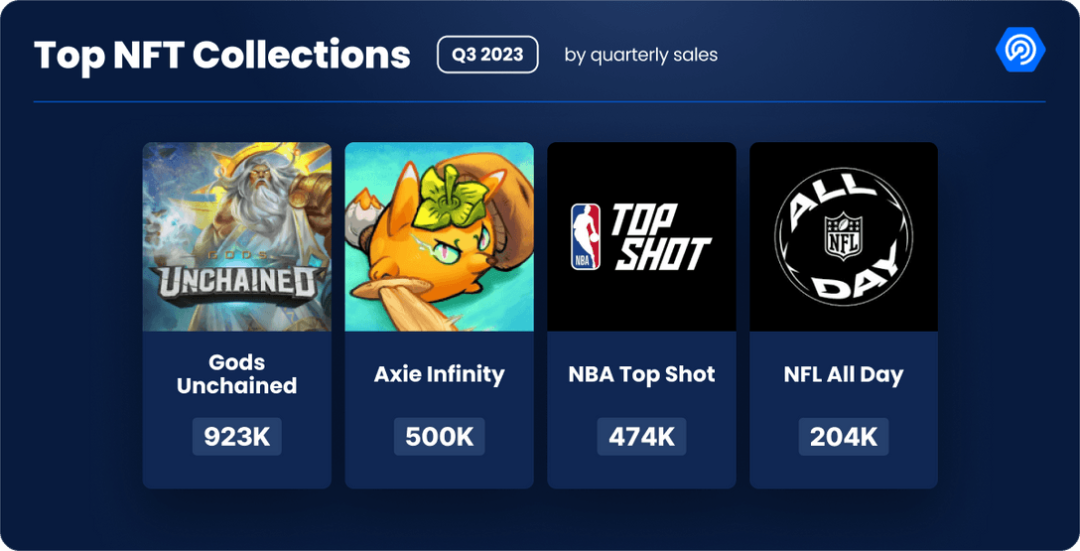The height and width of the screenshot is (551, 1080).
Task: Click the 204K sales badge
Action: tap(843, 437)
